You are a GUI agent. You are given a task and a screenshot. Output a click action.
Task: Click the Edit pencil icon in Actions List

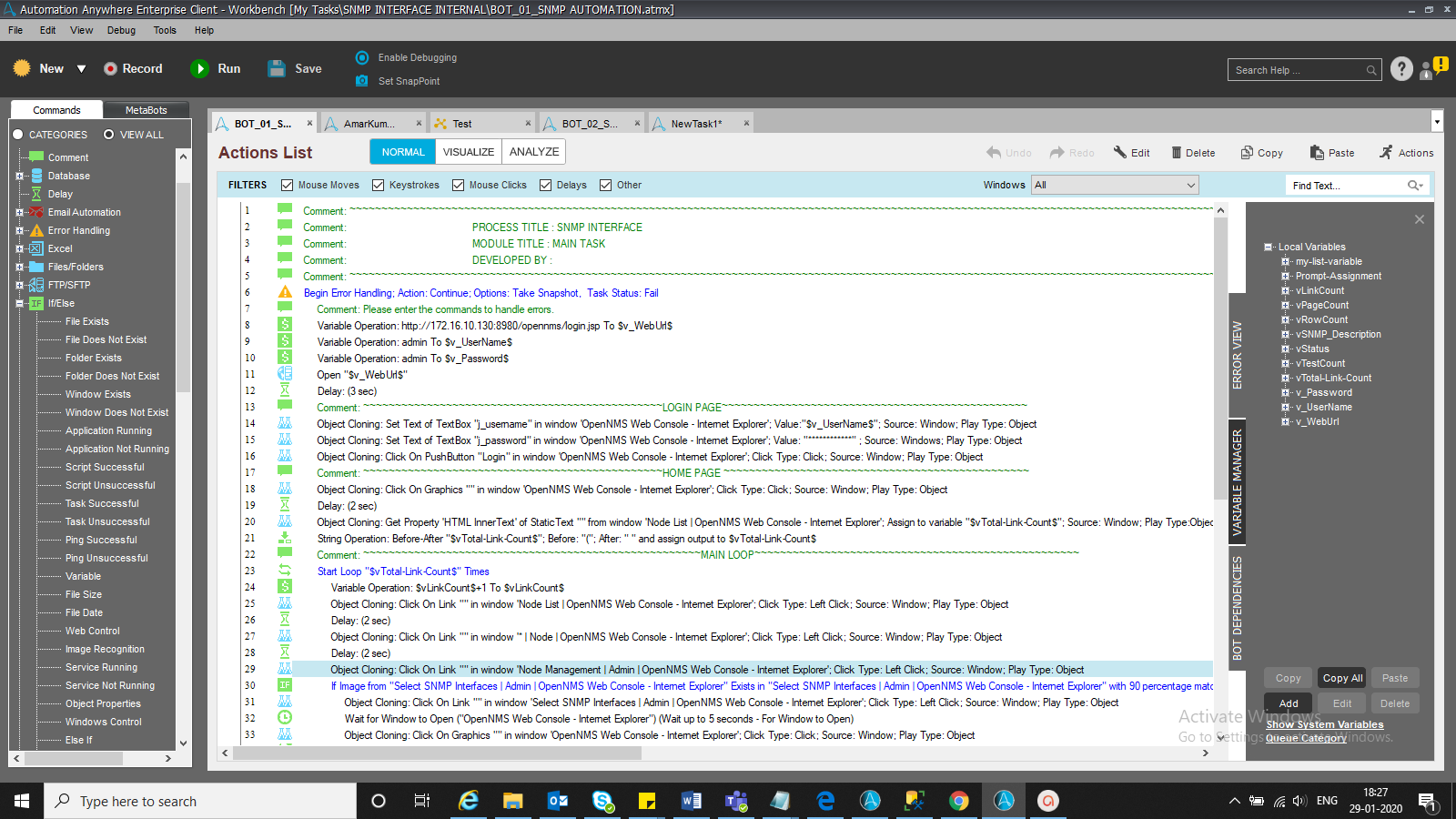[1119, 153]
